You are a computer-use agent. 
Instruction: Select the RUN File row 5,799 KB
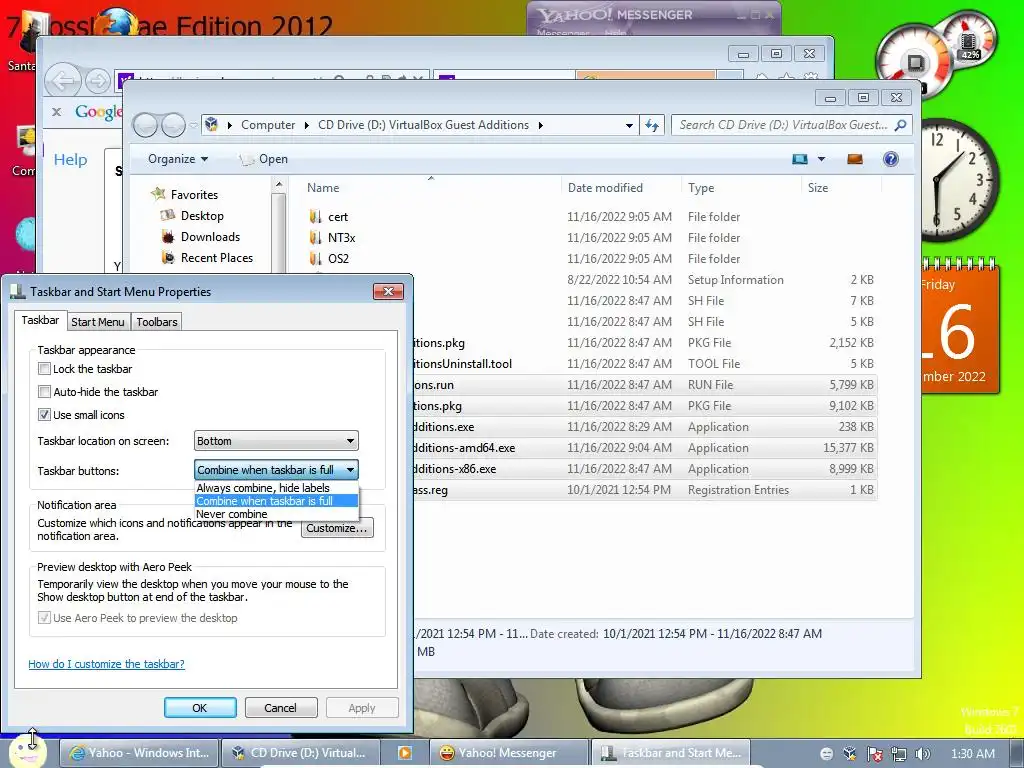[645, 385]
